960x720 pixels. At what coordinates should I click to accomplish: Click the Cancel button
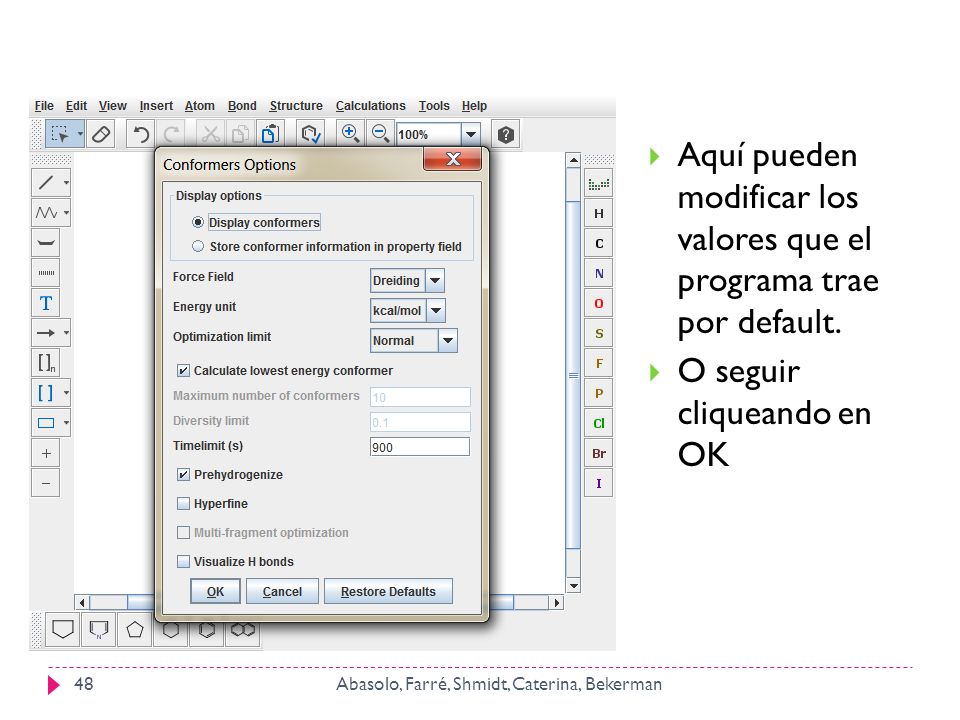click(x=282, y=591)
